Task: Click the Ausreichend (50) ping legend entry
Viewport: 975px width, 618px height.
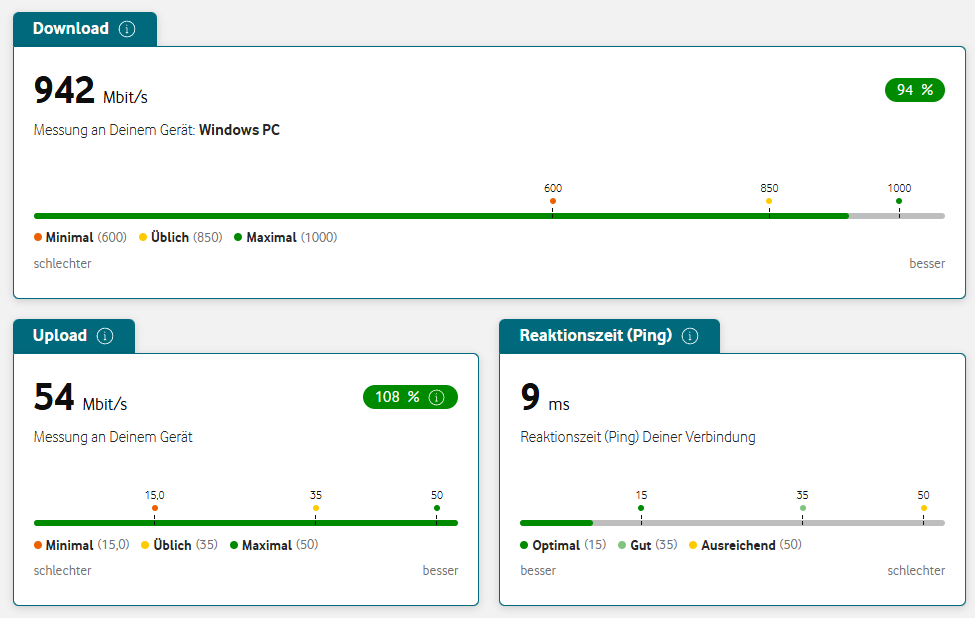Action: pyautogui.click(x=745, y=545)
